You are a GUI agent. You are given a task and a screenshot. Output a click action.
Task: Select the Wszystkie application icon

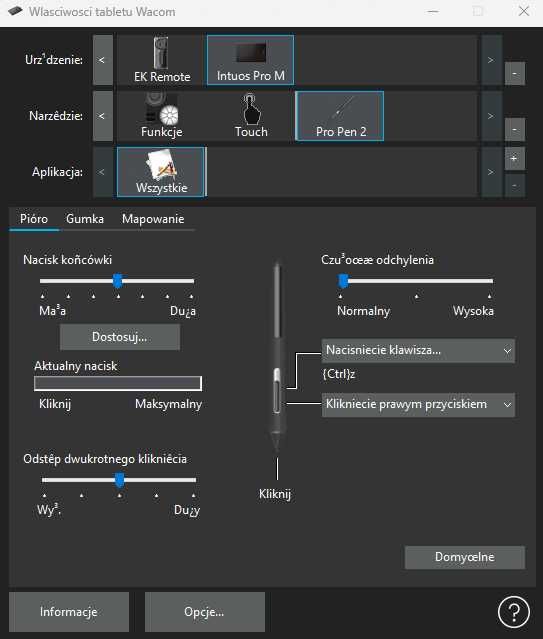coord(161,172)
